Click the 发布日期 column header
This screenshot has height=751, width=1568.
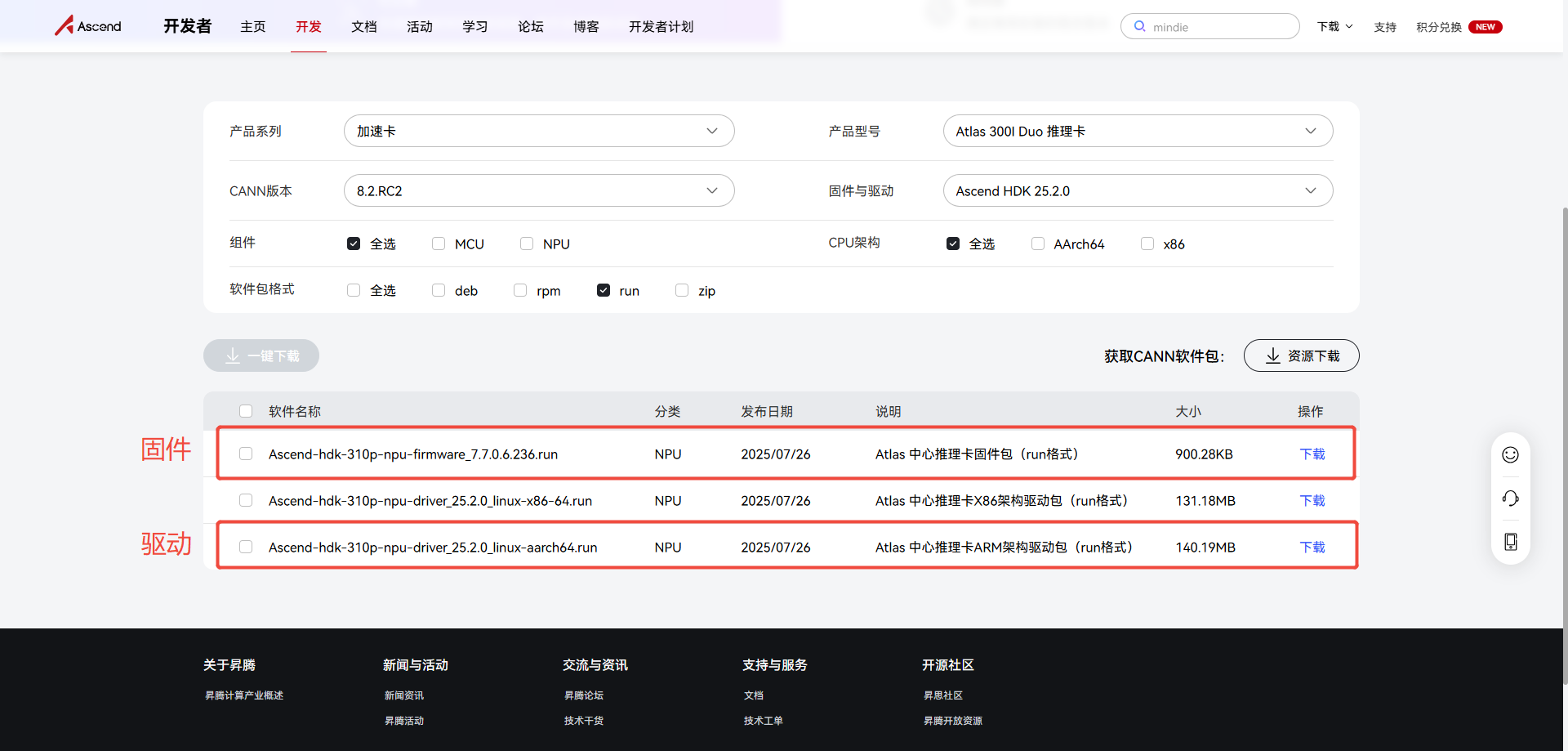[767, 411]
